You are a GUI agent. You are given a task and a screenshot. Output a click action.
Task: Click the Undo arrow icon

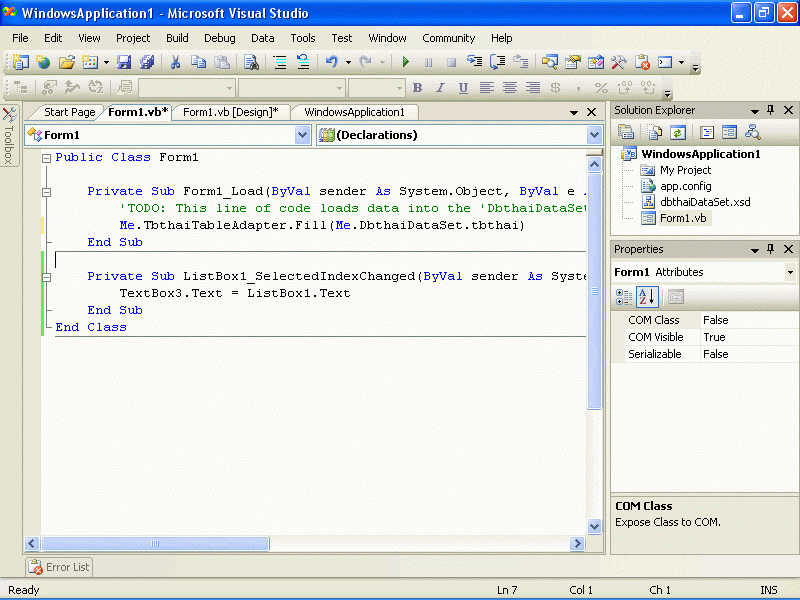(x=332, y=62)
